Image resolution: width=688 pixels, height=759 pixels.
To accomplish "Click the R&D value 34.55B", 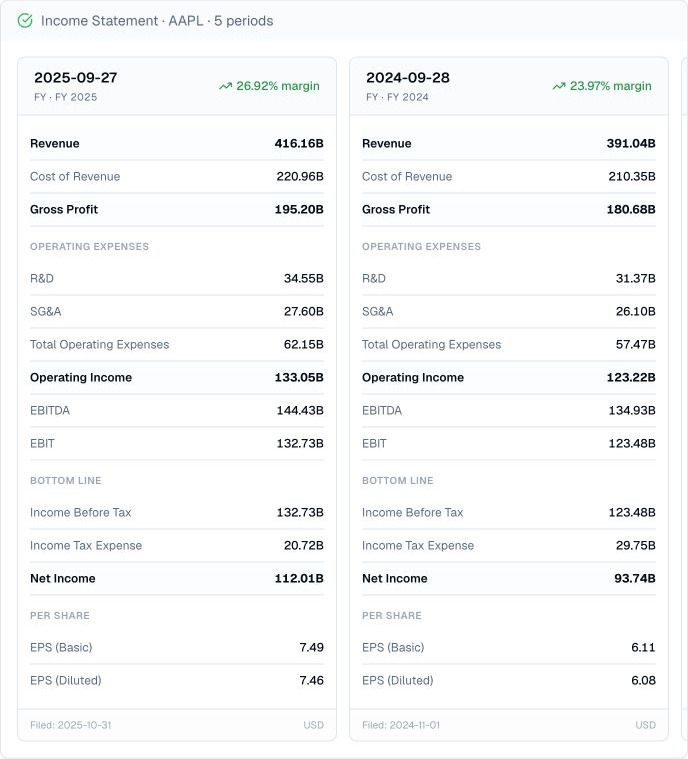I will (x=304, y=278).
